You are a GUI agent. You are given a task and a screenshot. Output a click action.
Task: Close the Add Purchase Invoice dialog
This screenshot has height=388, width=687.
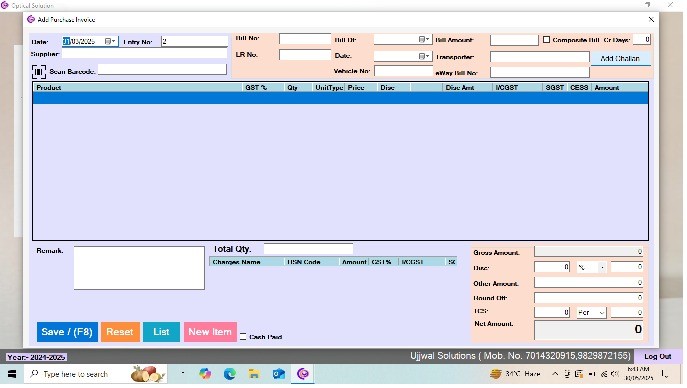(651, 19)
